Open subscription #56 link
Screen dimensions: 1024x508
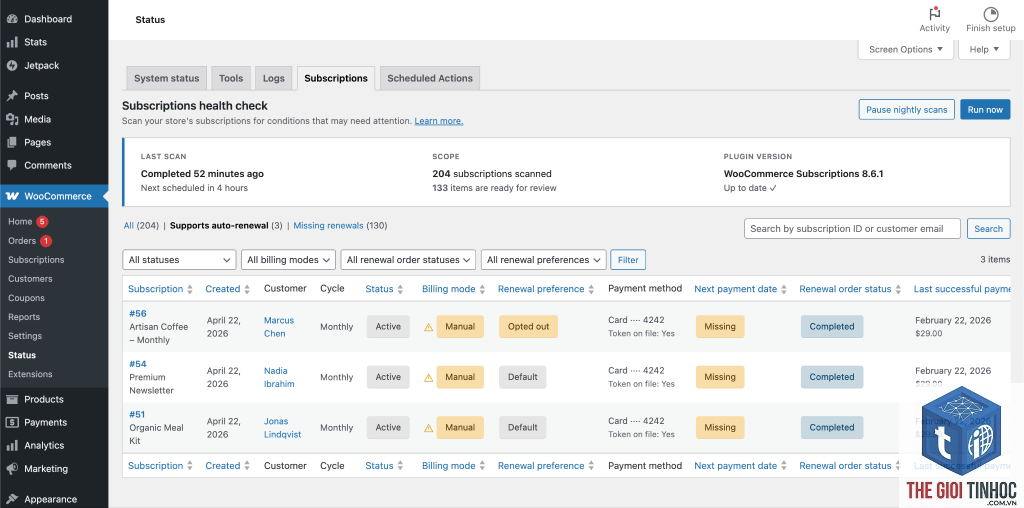(137, 313)
